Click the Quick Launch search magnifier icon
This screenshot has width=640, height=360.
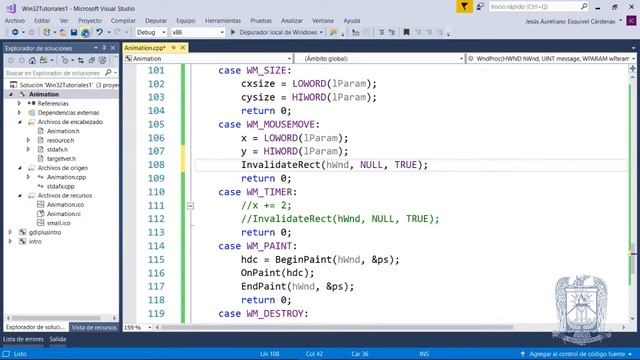coord(584,7)
